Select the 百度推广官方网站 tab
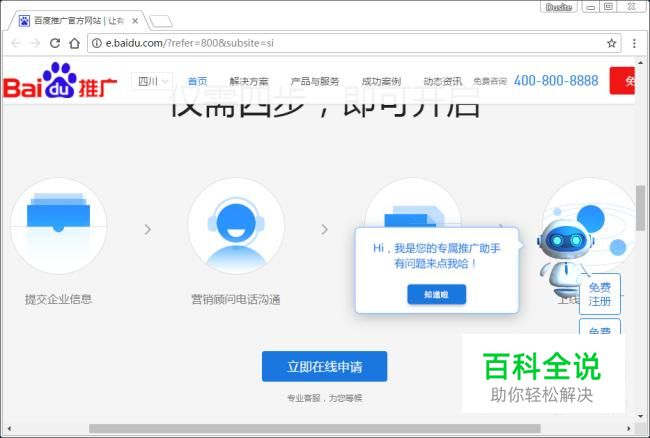 click(78, 21)
